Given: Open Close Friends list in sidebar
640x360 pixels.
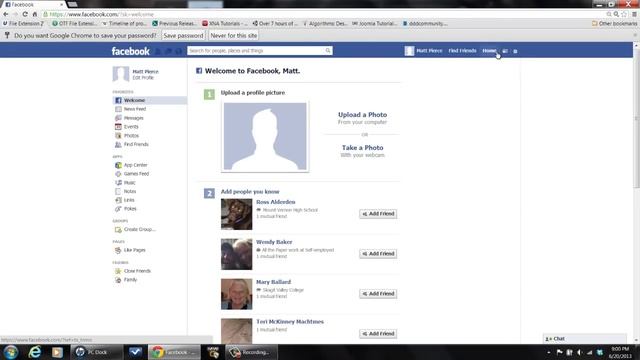Looking at the screenshot, I should tap(137, 271).
